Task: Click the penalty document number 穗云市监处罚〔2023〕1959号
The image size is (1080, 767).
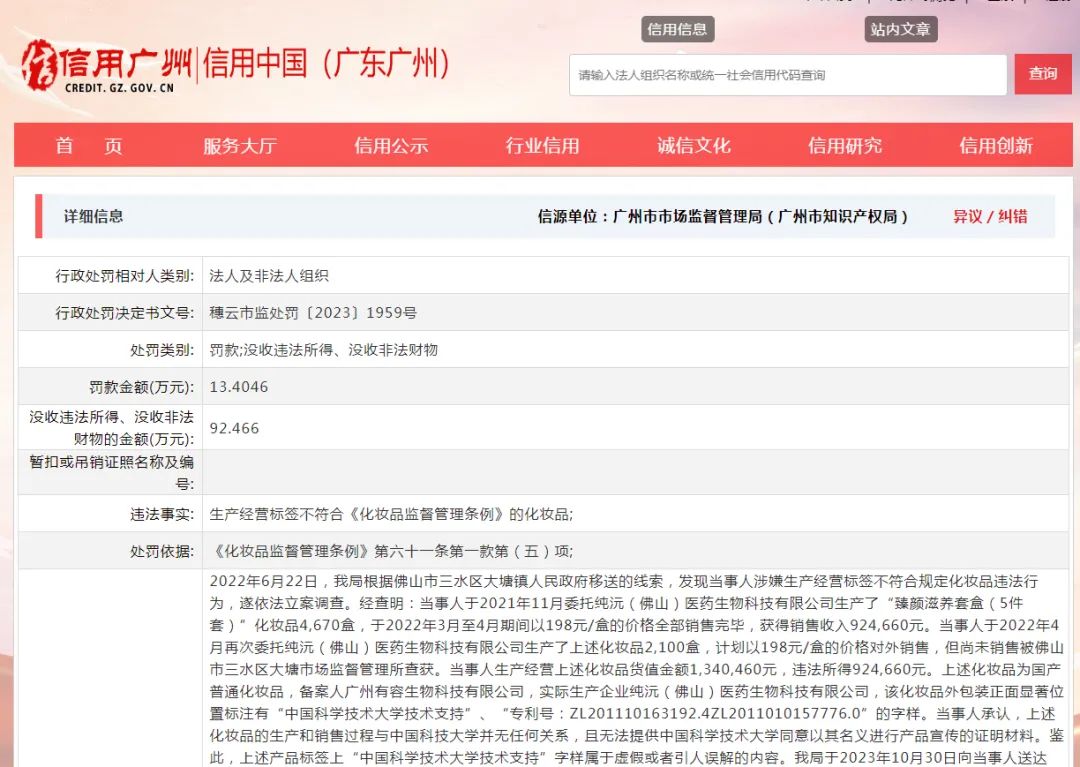Action: point(313,313)
